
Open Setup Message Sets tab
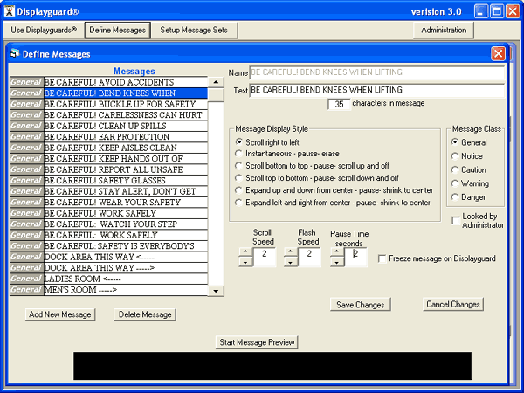pos(194,30)
